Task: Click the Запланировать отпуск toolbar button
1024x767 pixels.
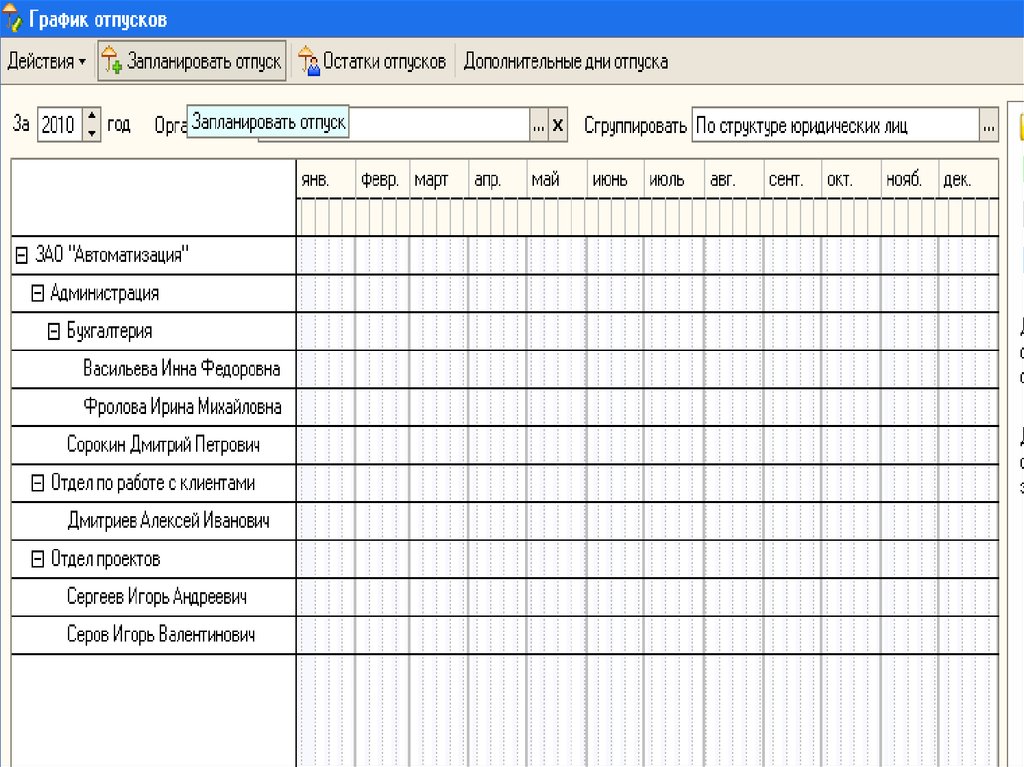Action: click(x=192, y=62)
